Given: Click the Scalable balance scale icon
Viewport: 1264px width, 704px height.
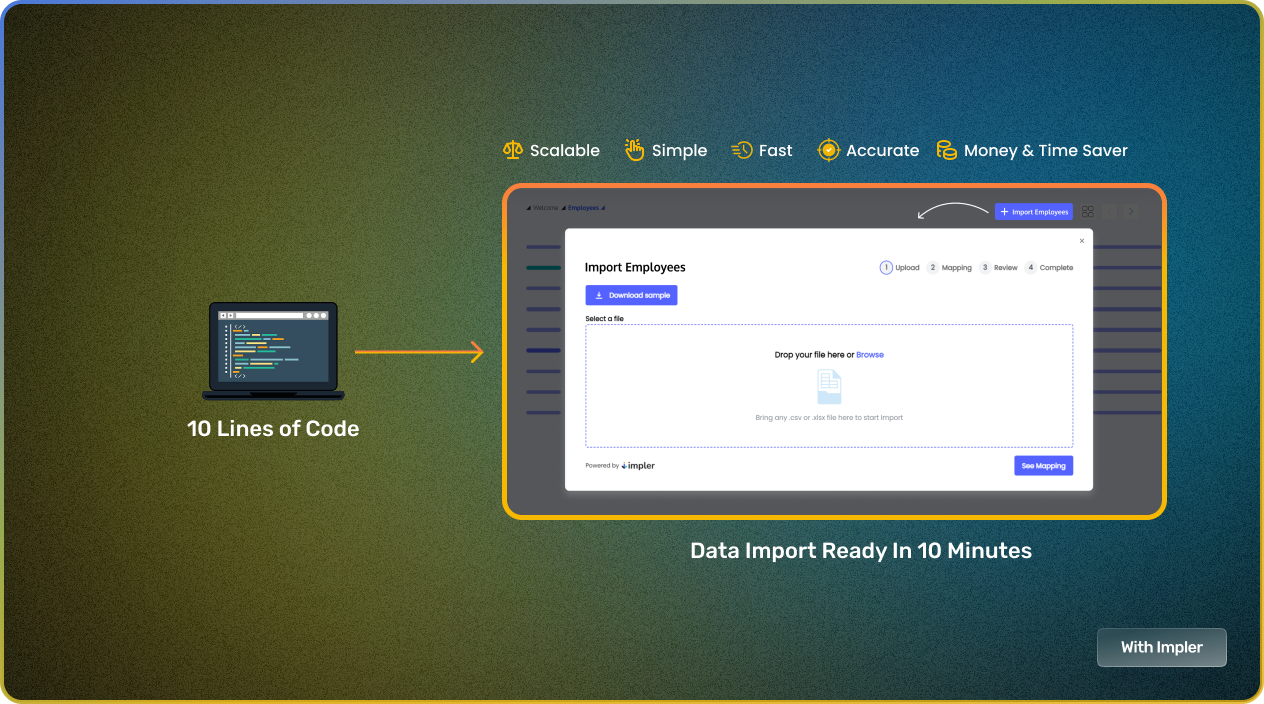Looking at the screenshot, I should (513, 150).
